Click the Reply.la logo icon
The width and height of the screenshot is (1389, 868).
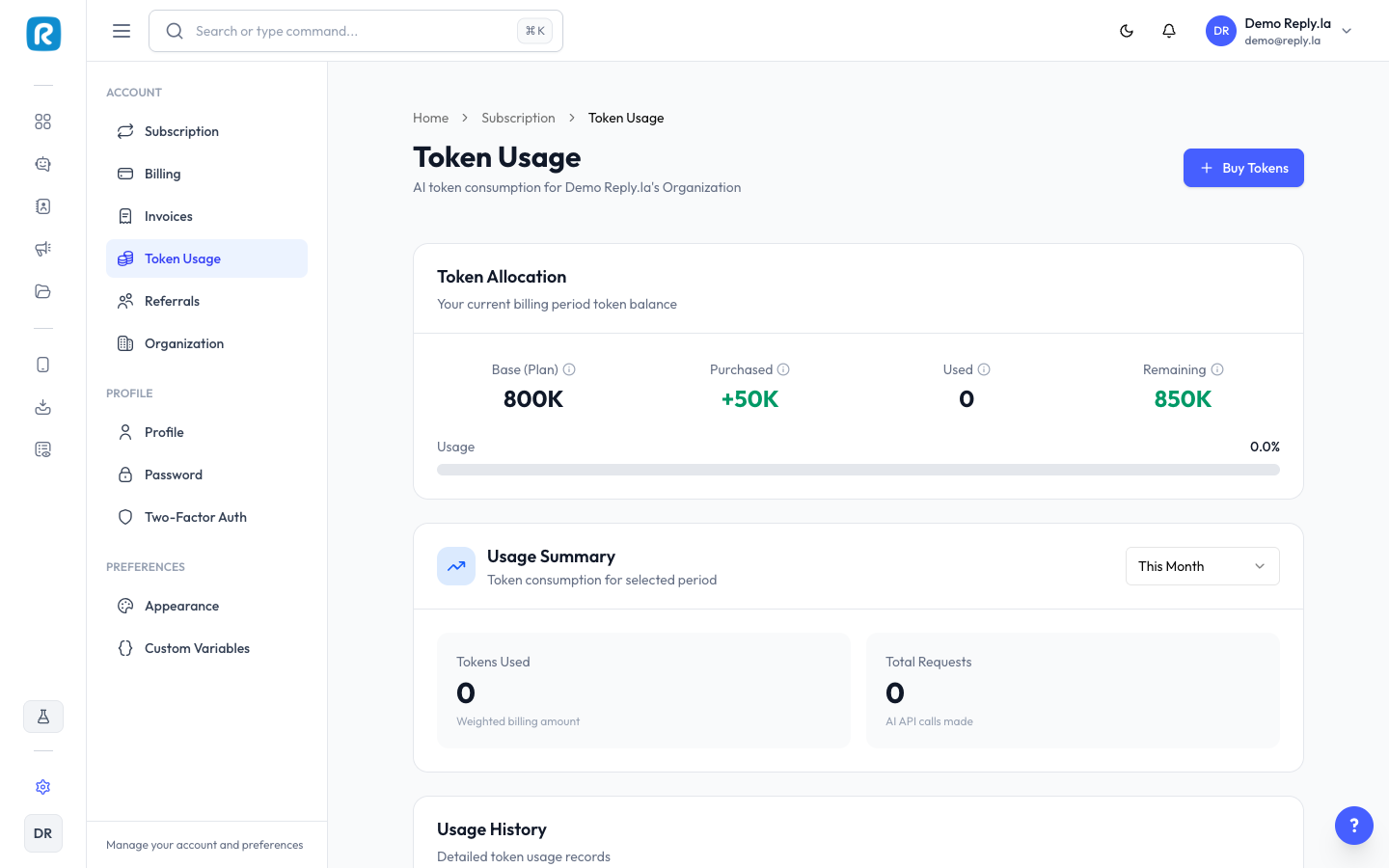[x=43, y=34]
